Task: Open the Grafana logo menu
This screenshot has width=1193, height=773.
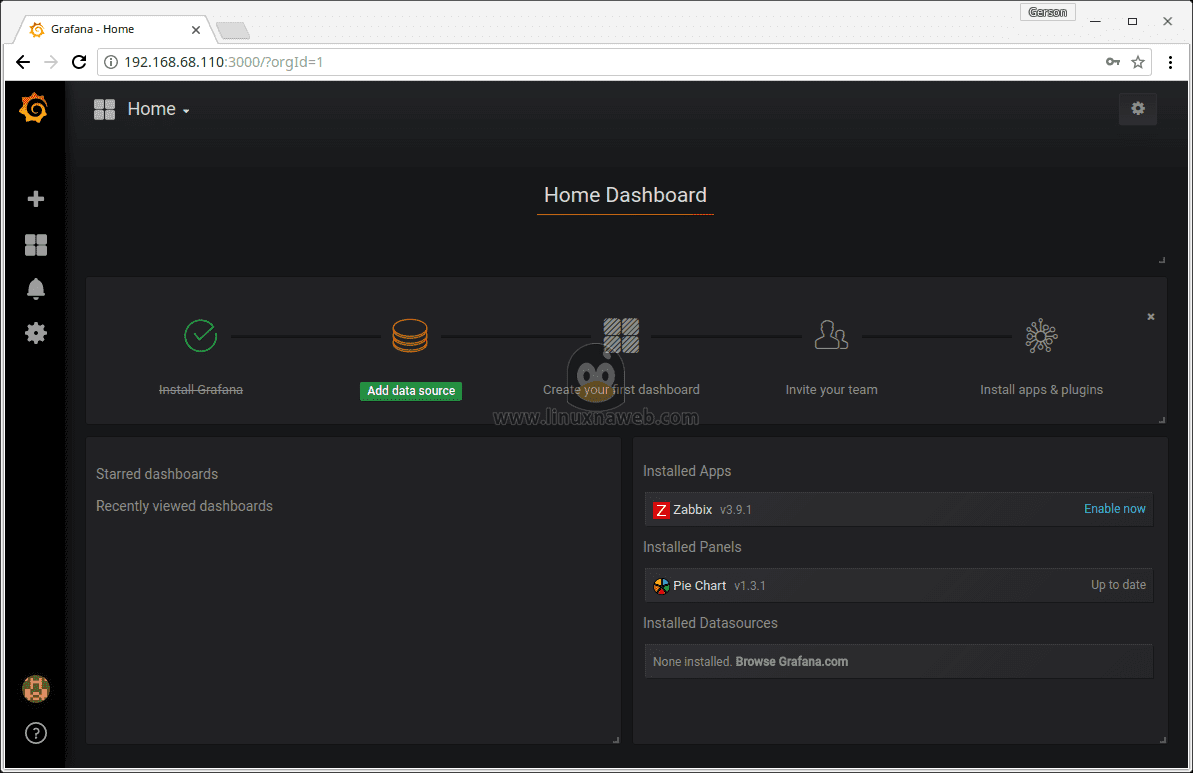Action: pos(34,108)
